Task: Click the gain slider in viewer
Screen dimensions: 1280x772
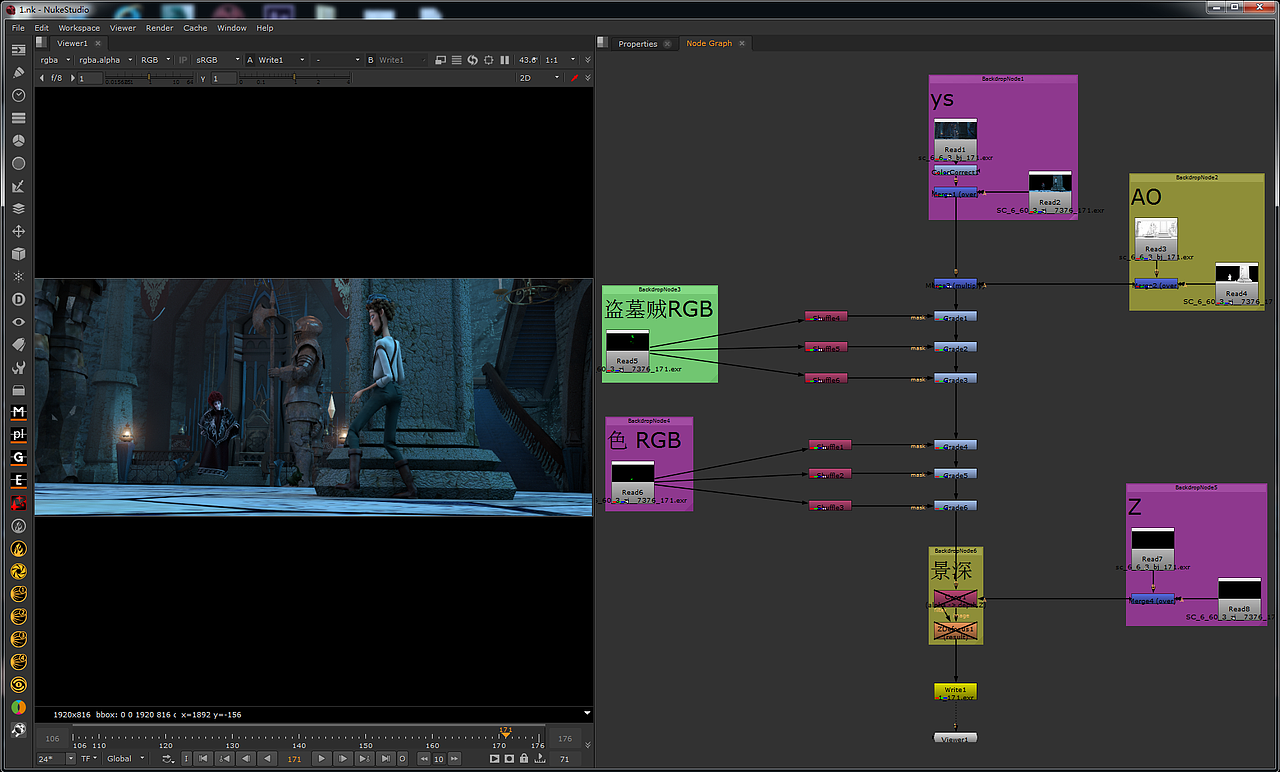Action: point(147,78)
